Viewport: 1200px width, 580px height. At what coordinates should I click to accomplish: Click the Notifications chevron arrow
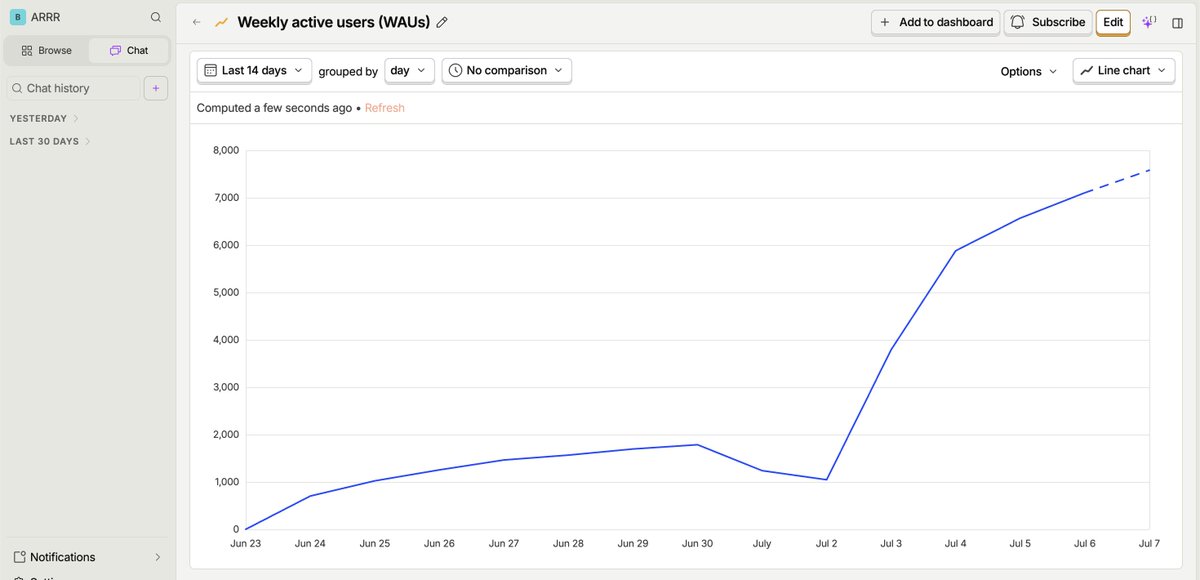coord(157,557)
